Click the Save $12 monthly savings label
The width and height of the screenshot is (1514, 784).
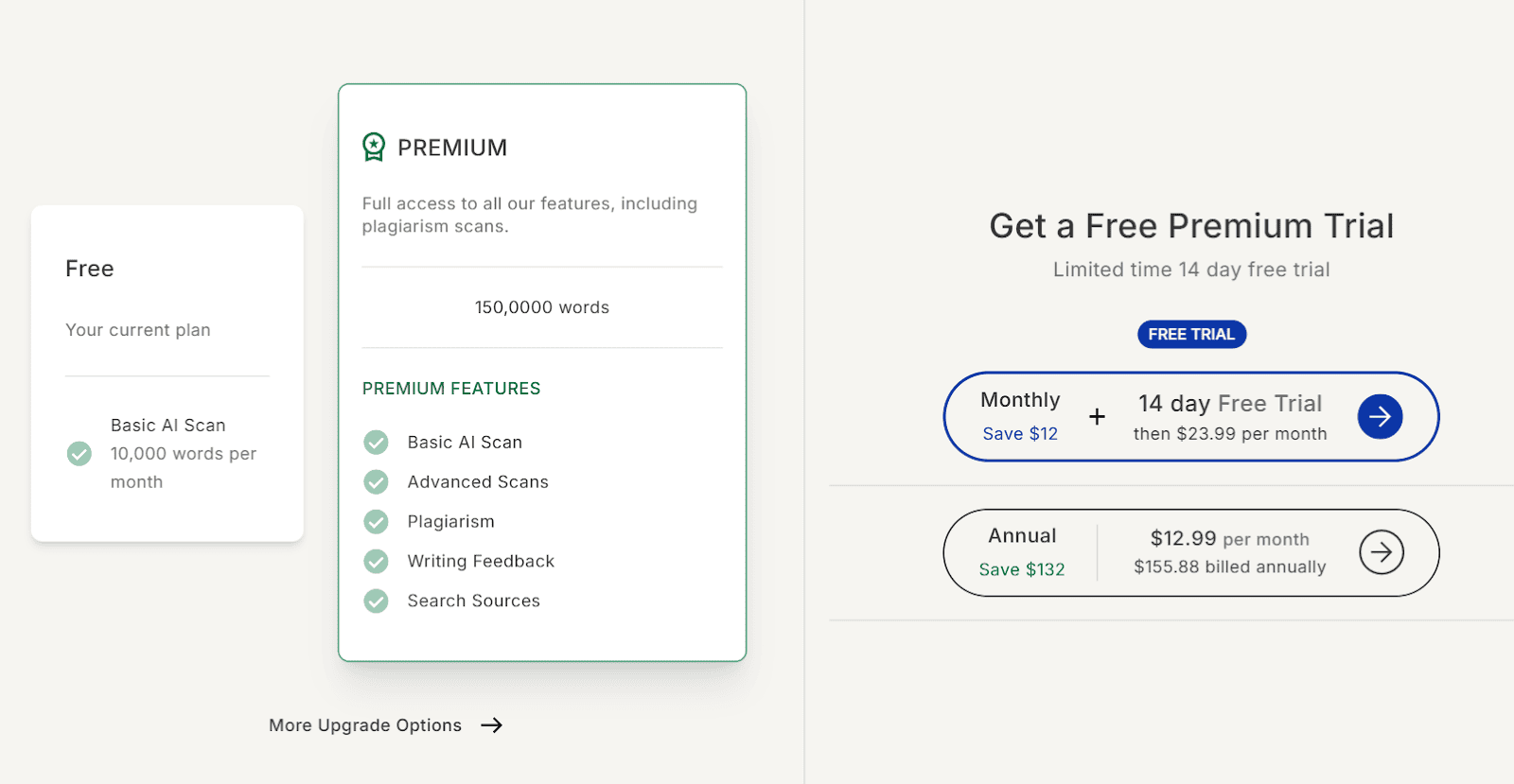point(1020,434)
